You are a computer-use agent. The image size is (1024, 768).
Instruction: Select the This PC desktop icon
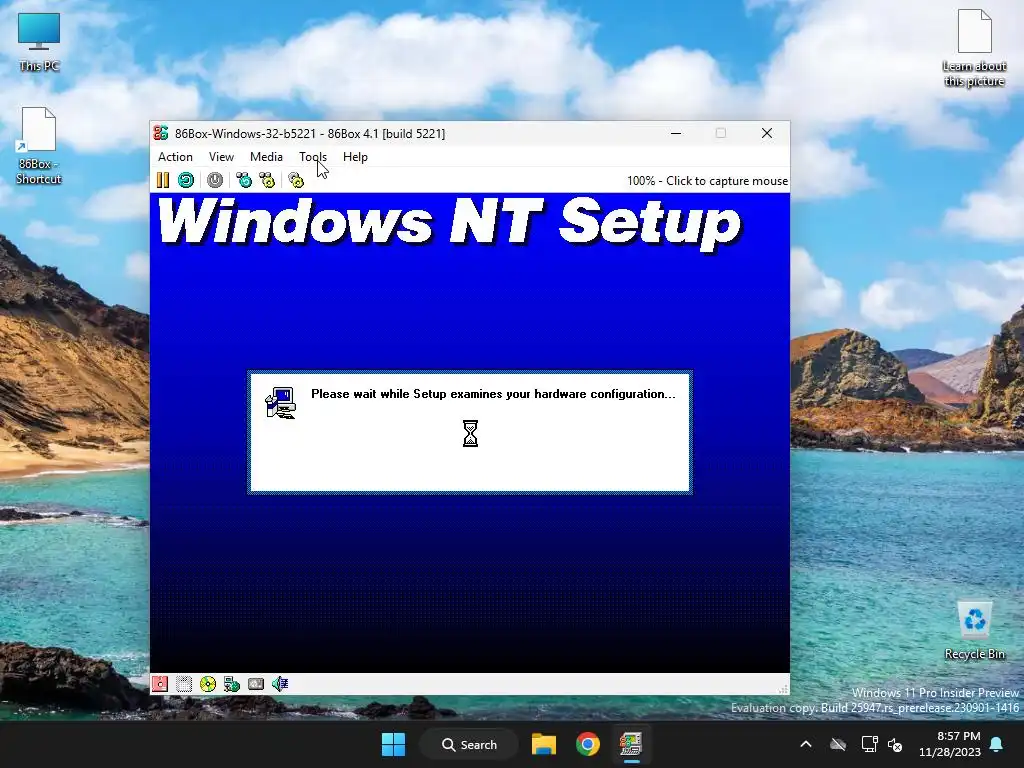coord(39,42)
